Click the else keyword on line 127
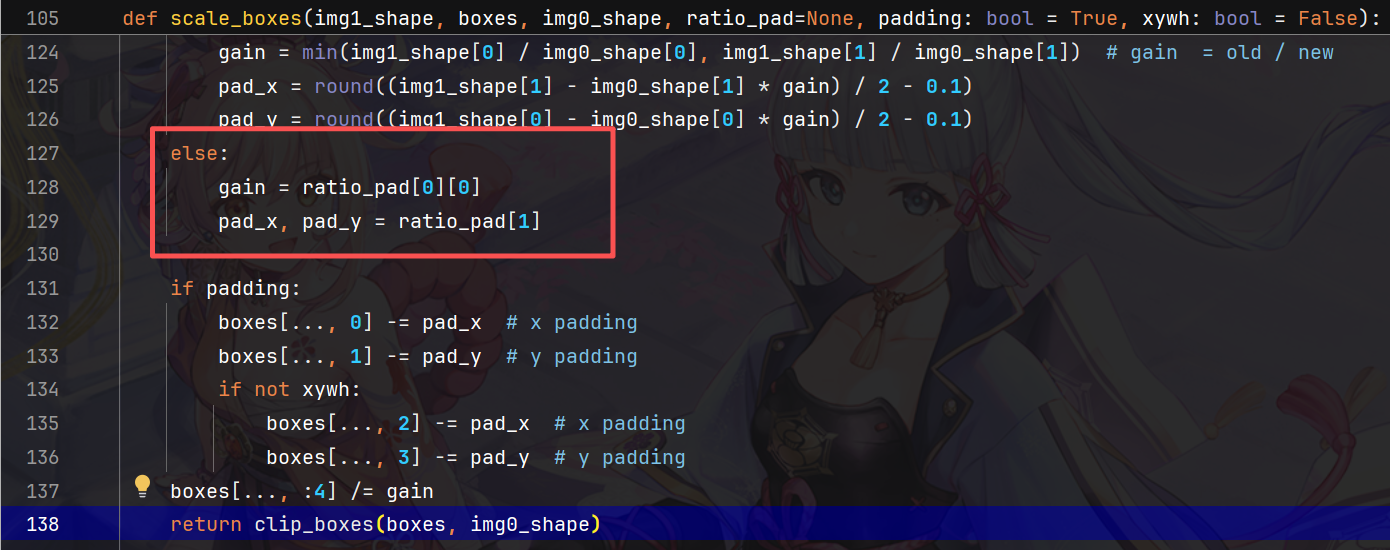Image resolution: width=1390 pixels, height=550 pixels. [x=194, y=153]
